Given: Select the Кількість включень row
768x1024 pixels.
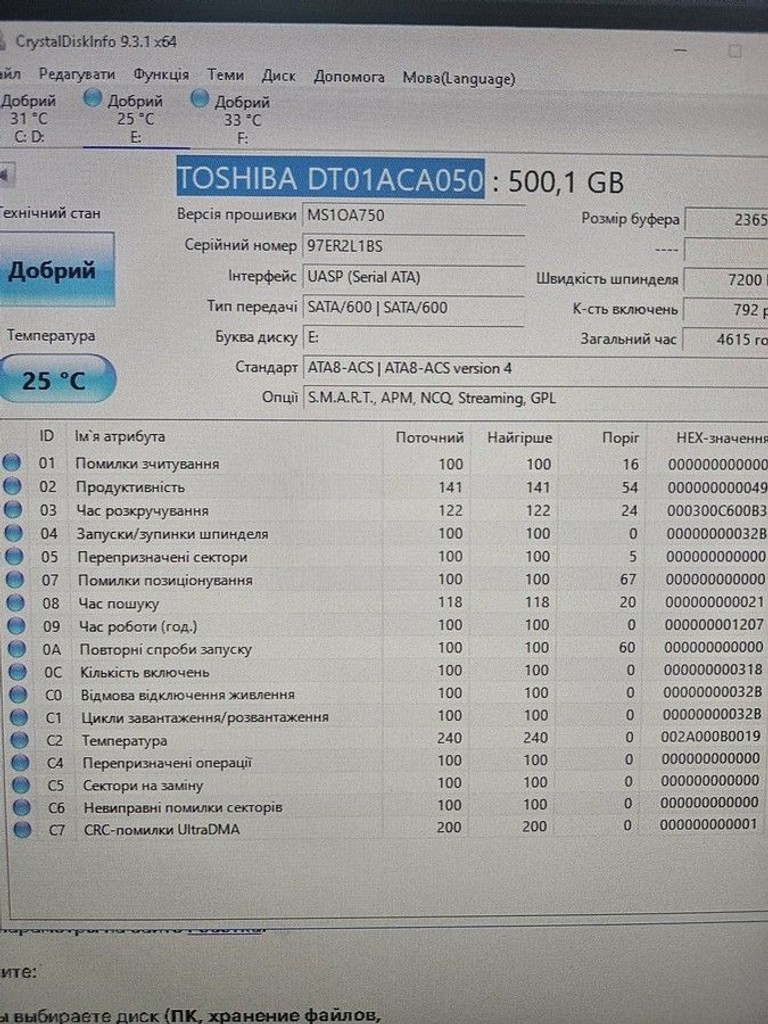Looking at the screenshot, I should 385,671.
